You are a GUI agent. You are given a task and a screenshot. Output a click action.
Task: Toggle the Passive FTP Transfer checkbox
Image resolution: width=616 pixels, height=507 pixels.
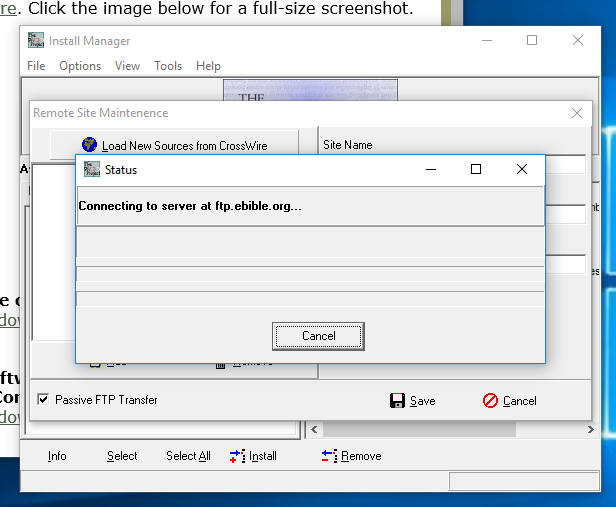(43, 400)
